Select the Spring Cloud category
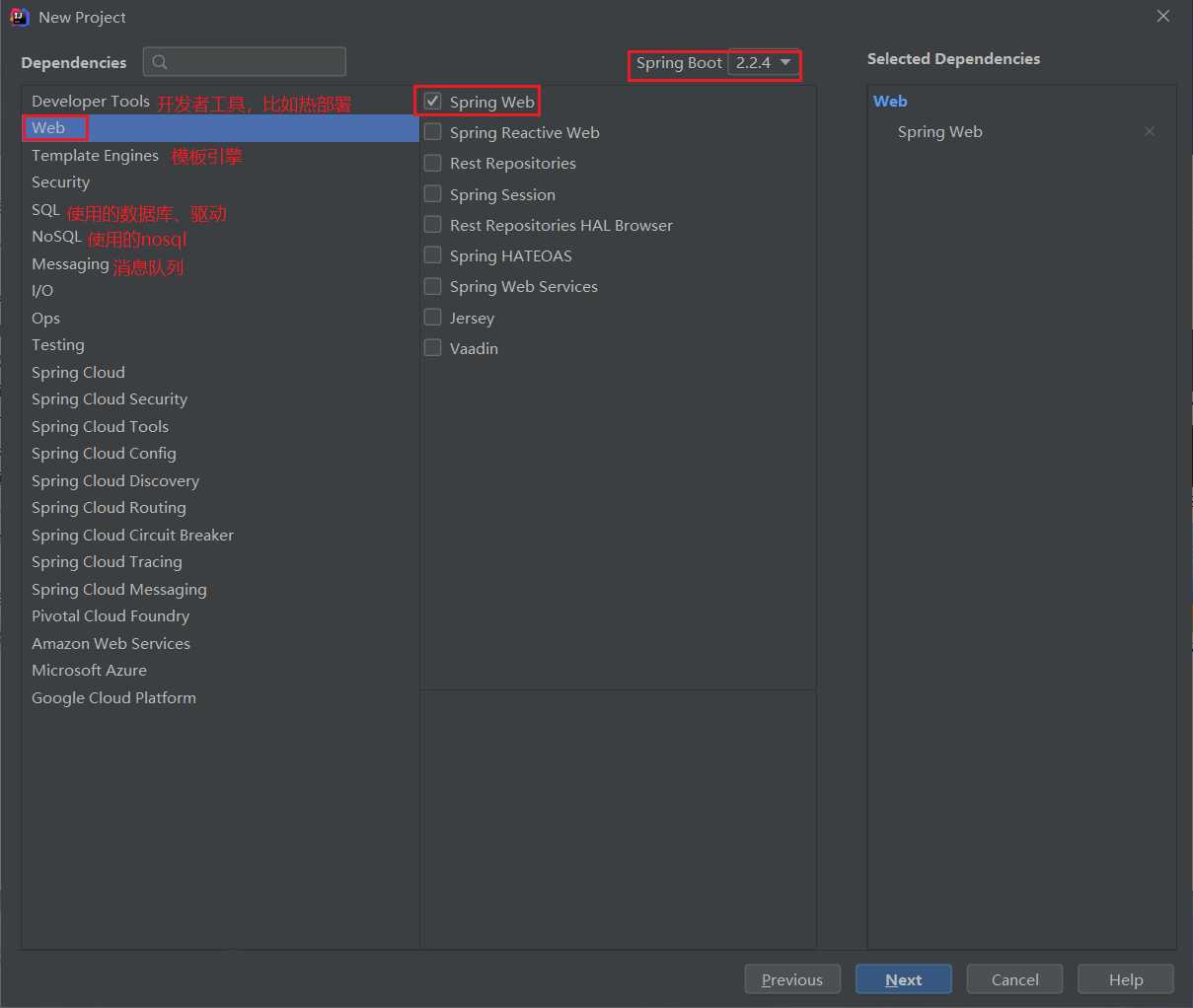The image size is (1193, 1008). [x=221, y=373]
